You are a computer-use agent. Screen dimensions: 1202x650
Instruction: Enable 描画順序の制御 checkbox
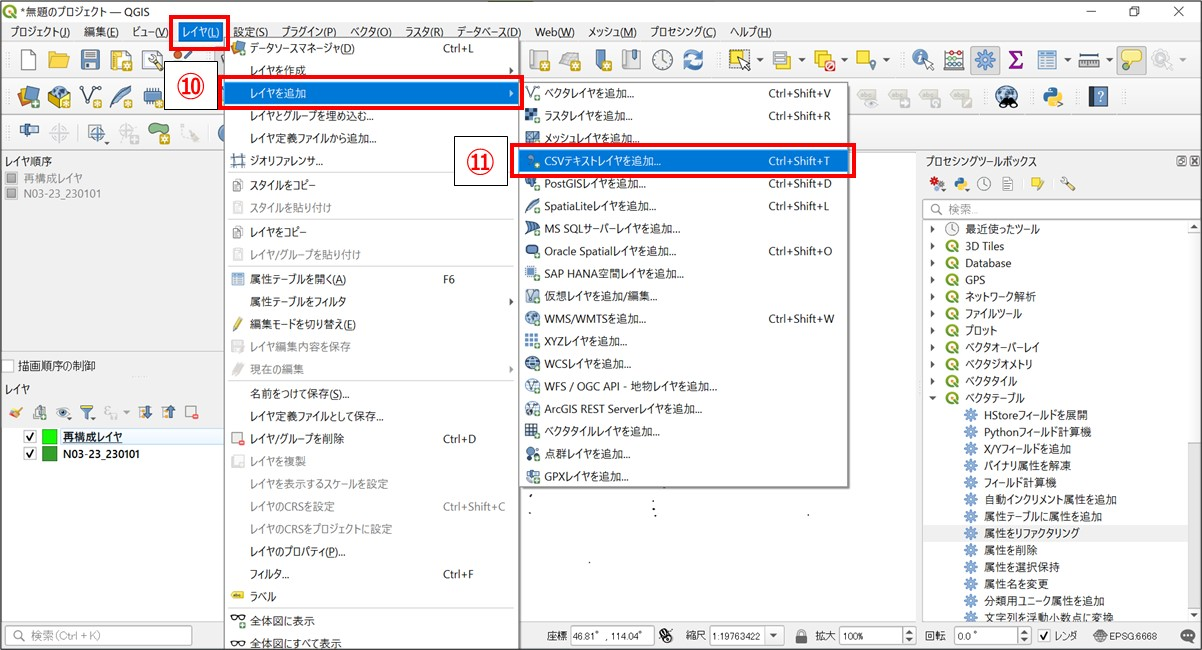coord(8,366)
